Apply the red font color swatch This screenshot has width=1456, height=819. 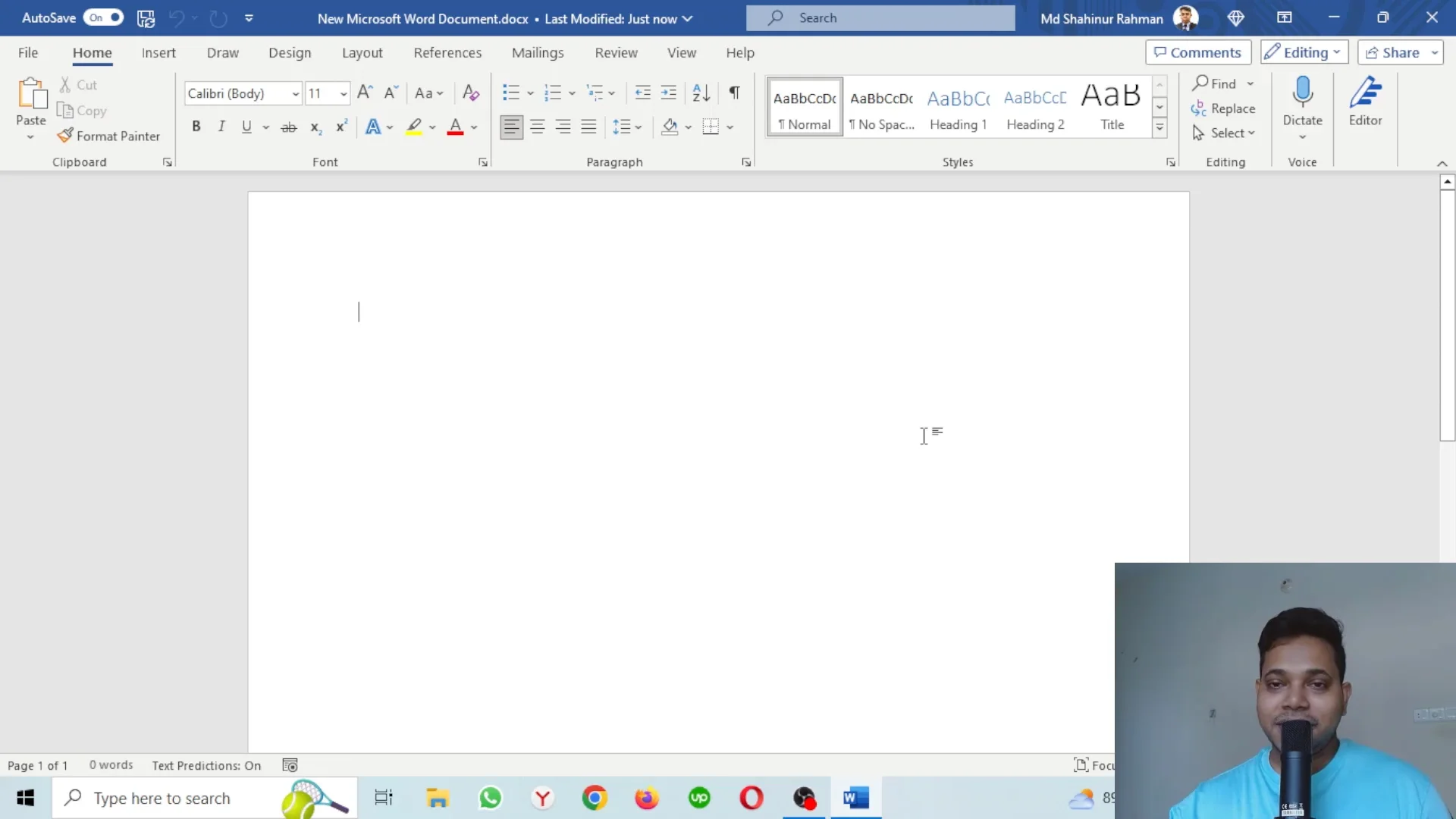coord(455,127)
